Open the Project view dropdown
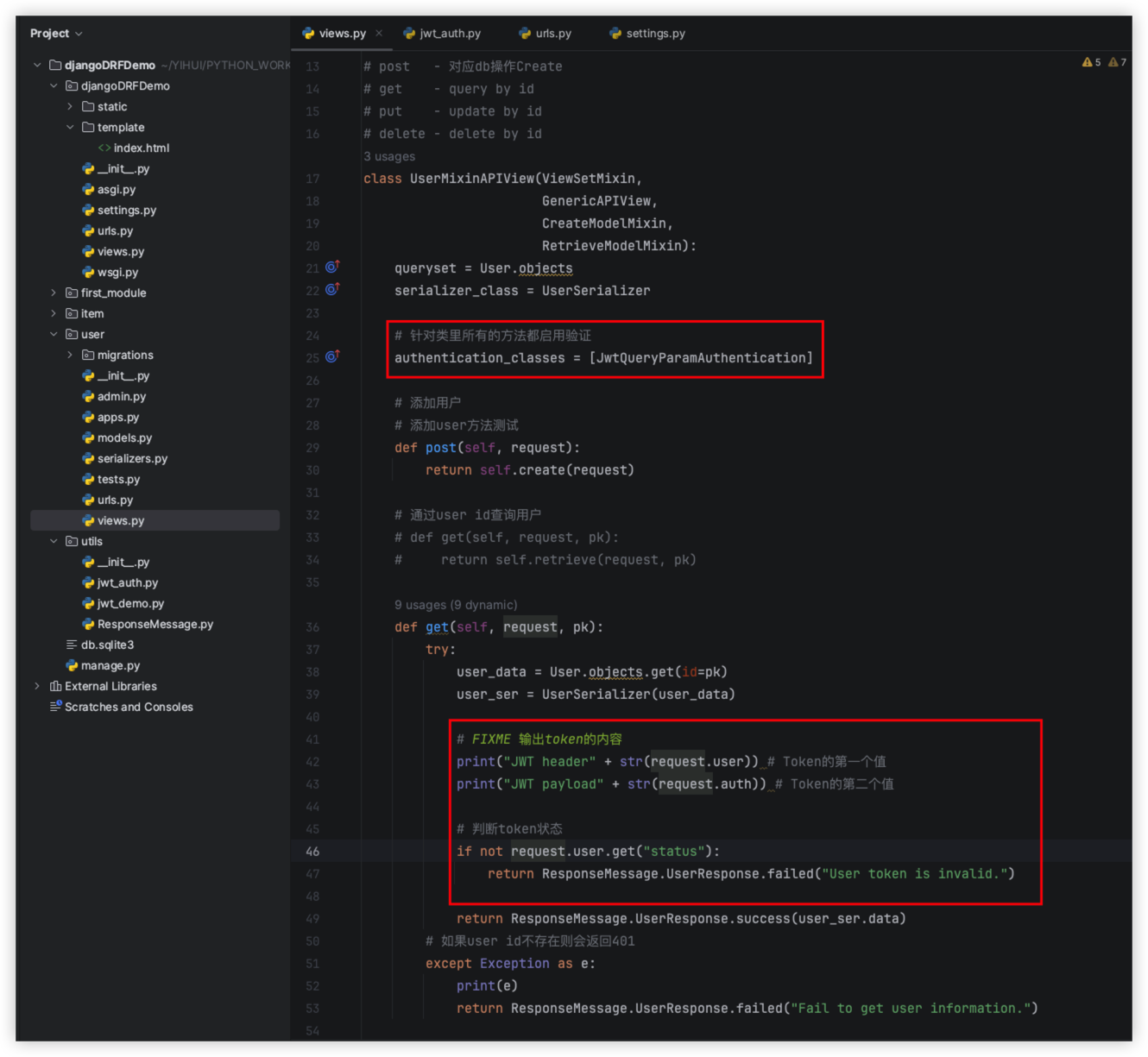The width and height of the screenshot is (1148, 1057). coord(56,34)
